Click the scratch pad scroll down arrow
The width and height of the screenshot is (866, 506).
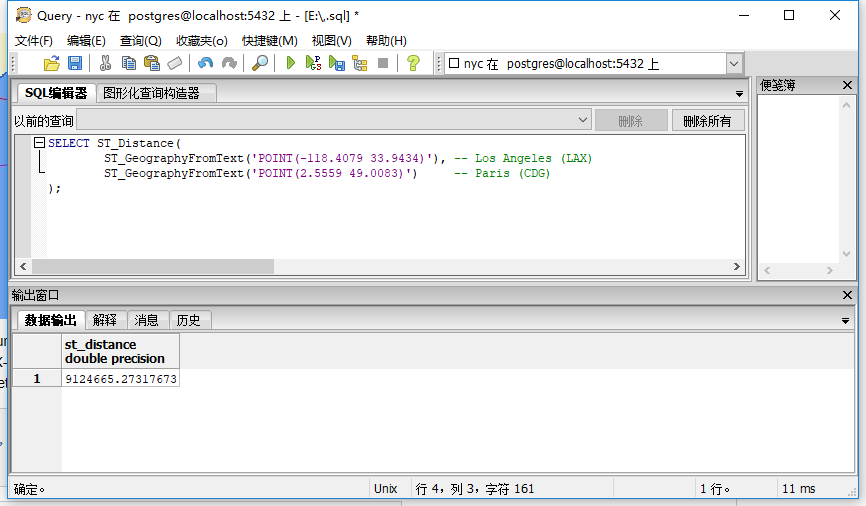click(x=846, y=254)
